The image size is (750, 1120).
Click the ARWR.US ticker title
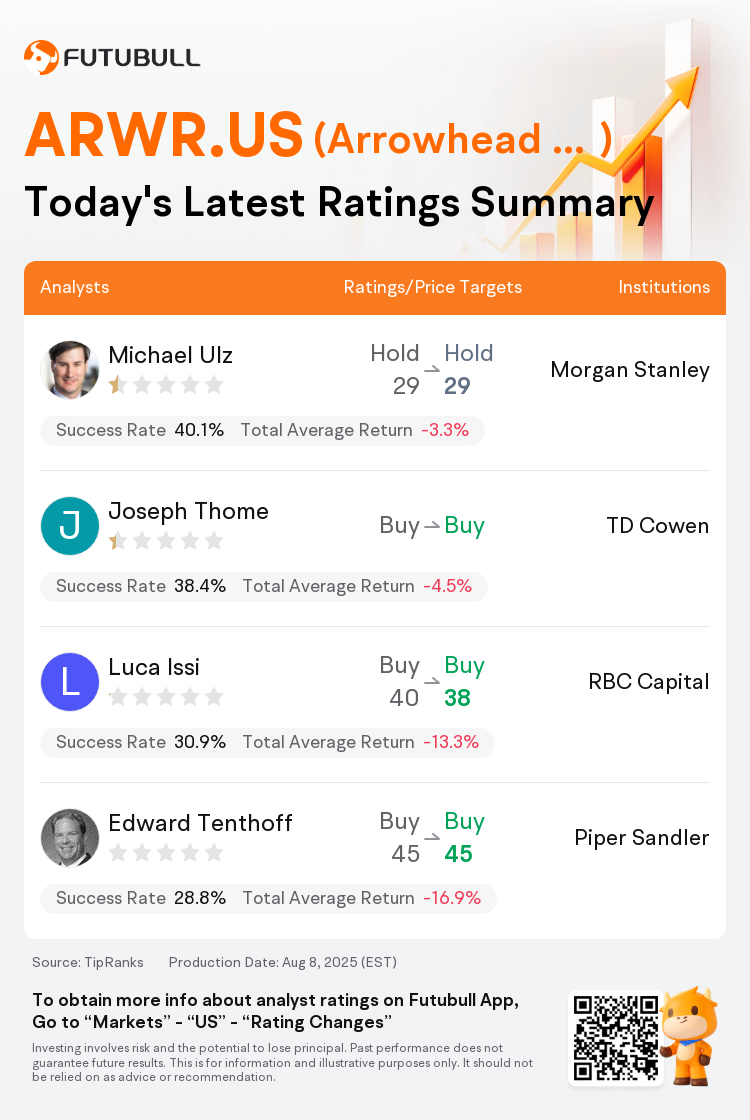pos(164,134)
